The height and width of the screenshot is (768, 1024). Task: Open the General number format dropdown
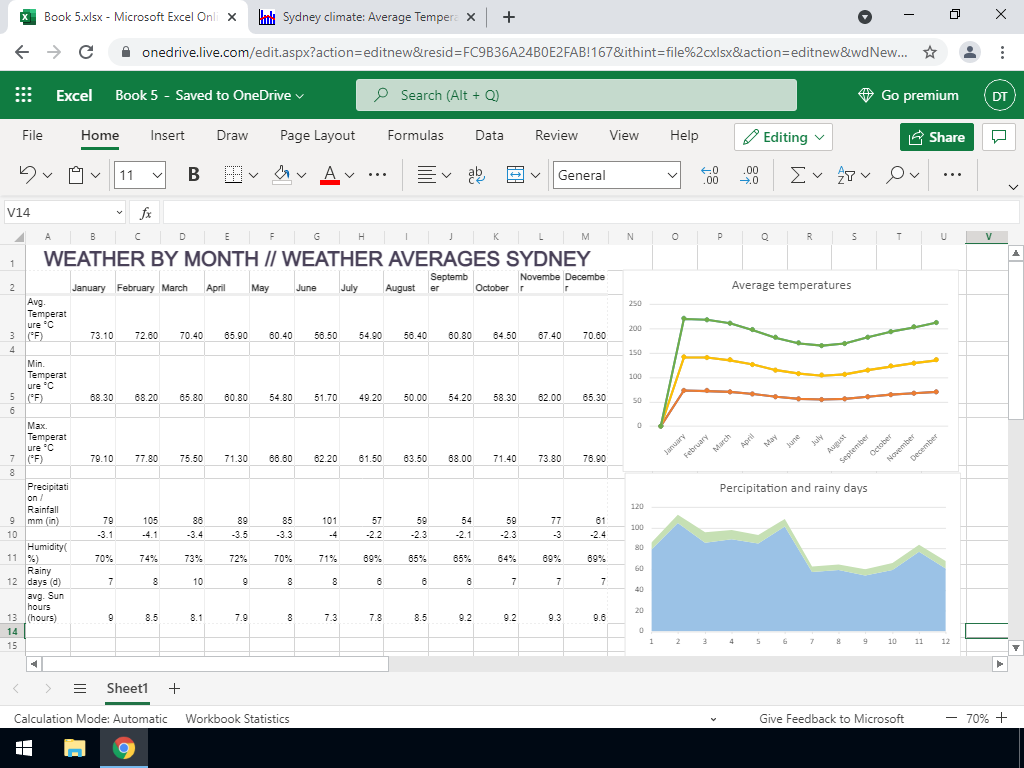coord(617,175)
